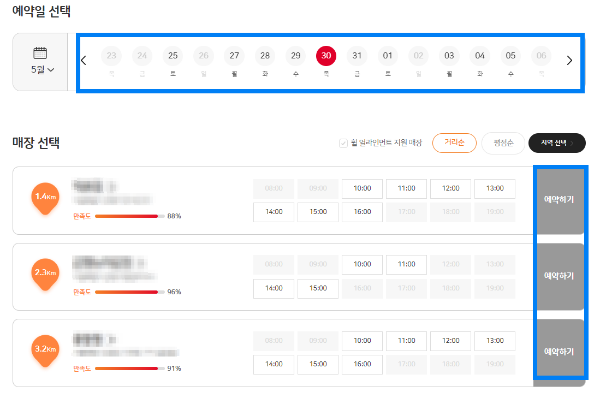
Task: Select date 05 in the date strip
Action: [x=510, y=56]
